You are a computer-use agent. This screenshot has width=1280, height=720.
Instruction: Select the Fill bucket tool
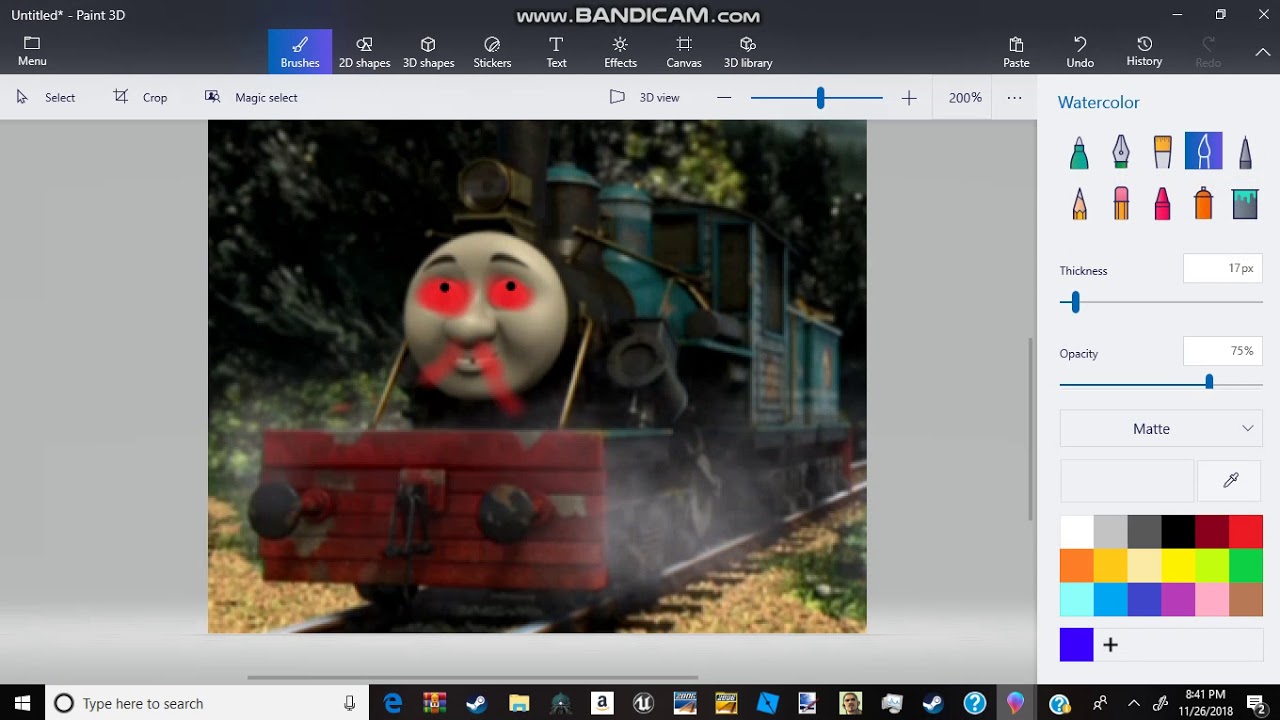click(1245, 203)
